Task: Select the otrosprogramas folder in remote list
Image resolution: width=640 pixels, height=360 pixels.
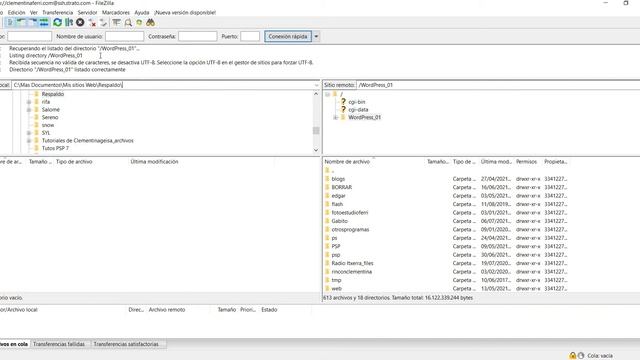Action: click(x=350, y=230)
